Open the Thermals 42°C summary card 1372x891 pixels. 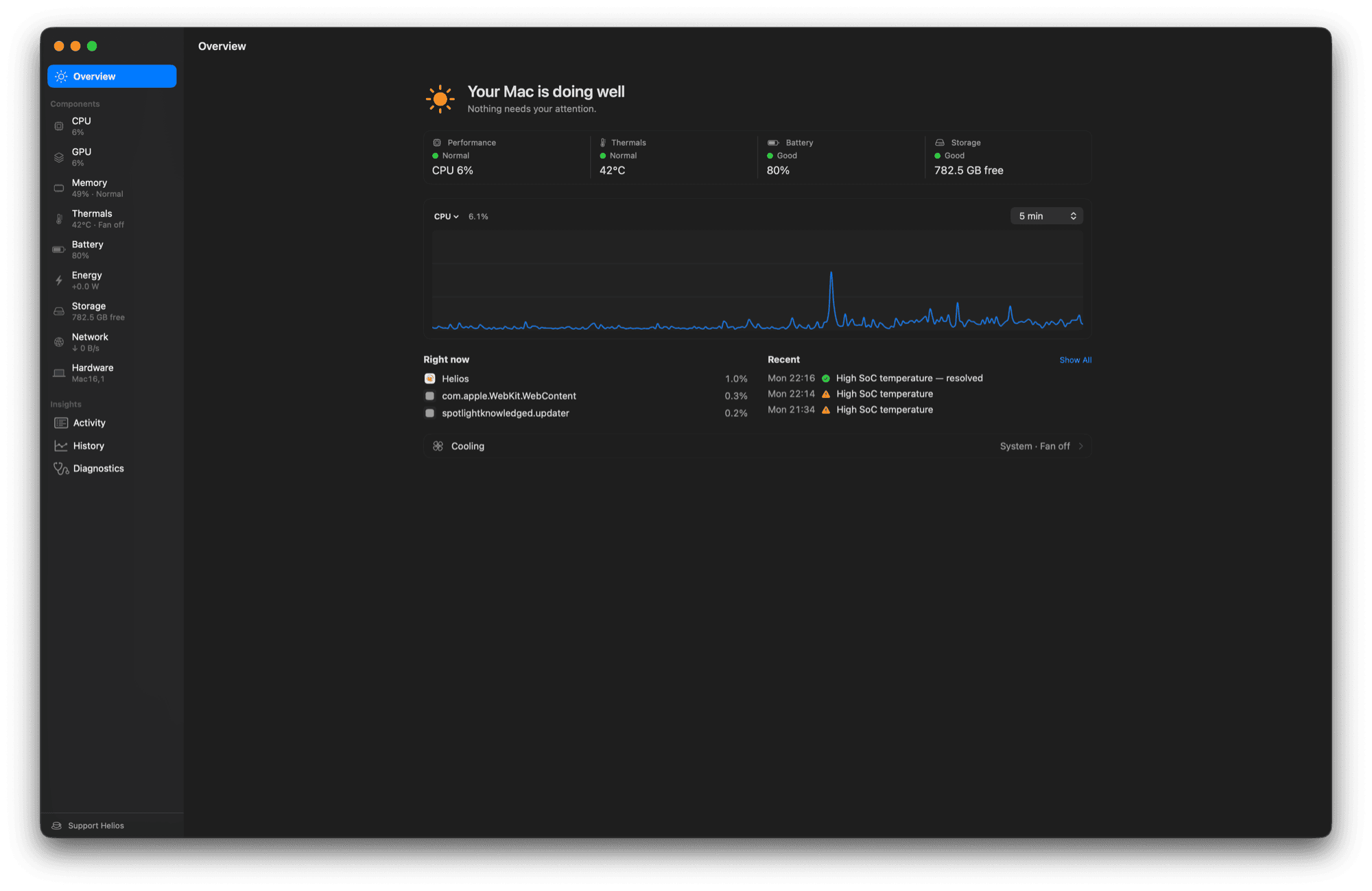pos(674,157)
